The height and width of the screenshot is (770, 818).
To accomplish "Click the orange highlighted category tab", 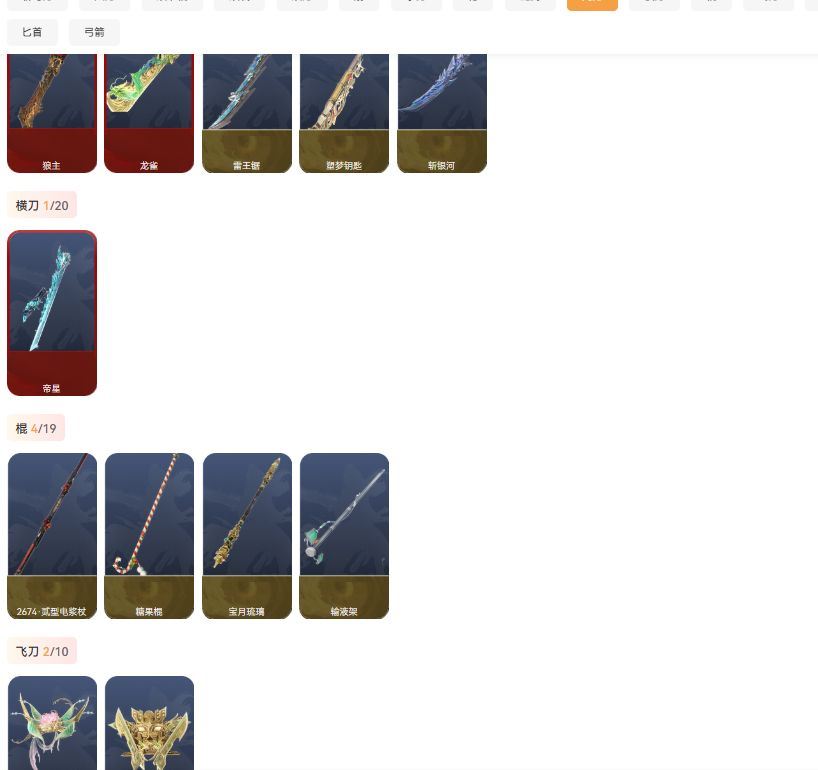I will [592, 5].
